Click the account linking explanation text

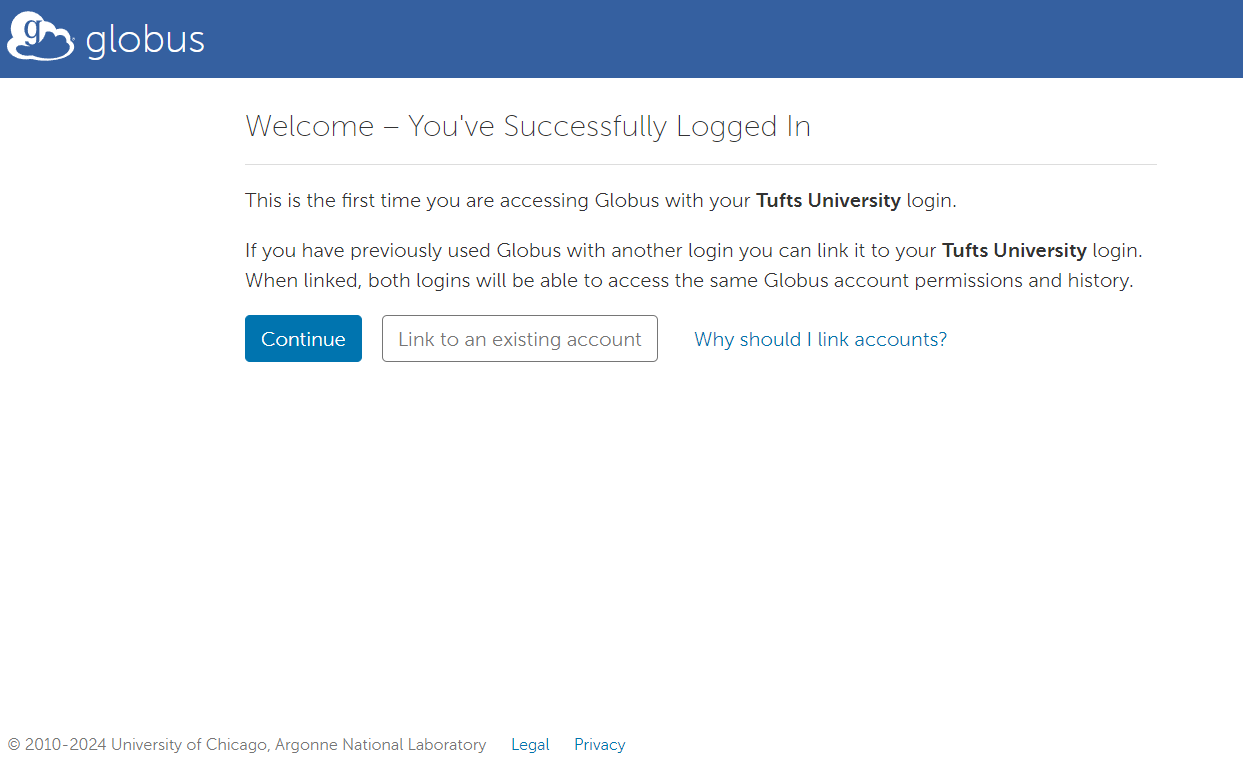coord(693,265)
